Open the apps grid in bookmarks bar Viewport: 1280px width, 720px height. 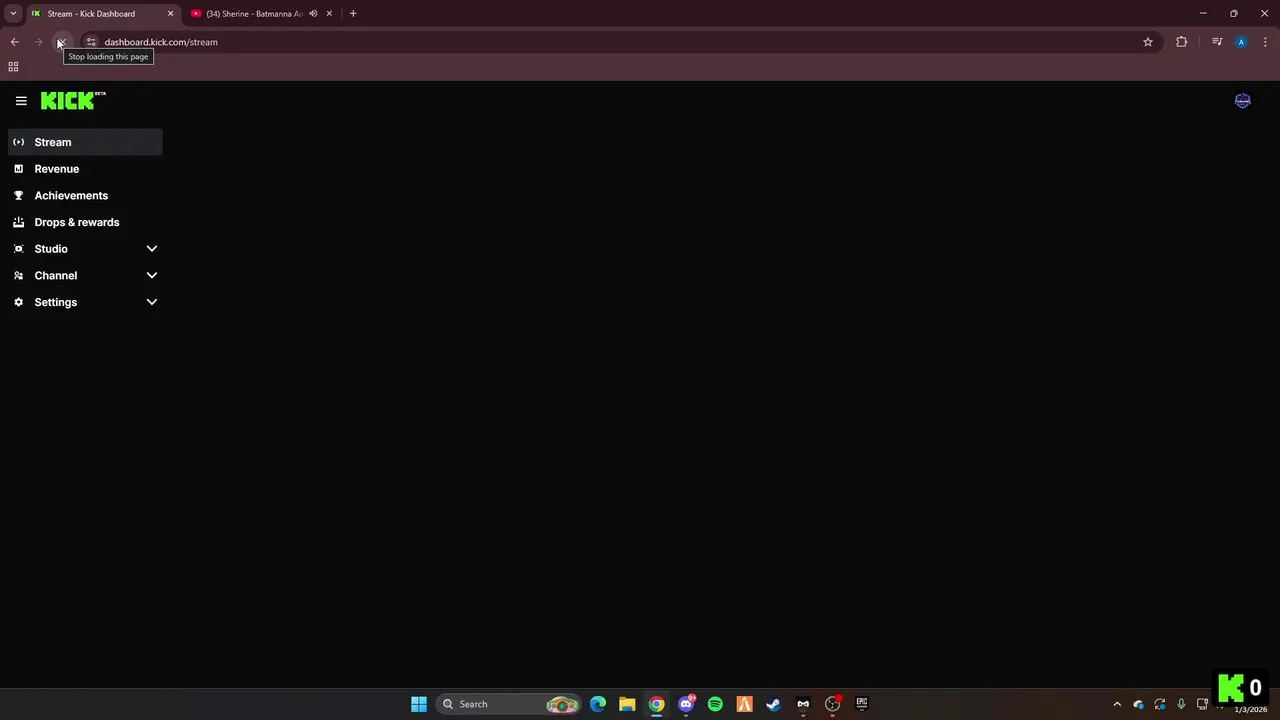pyautogui.click(x=13, y=67)
